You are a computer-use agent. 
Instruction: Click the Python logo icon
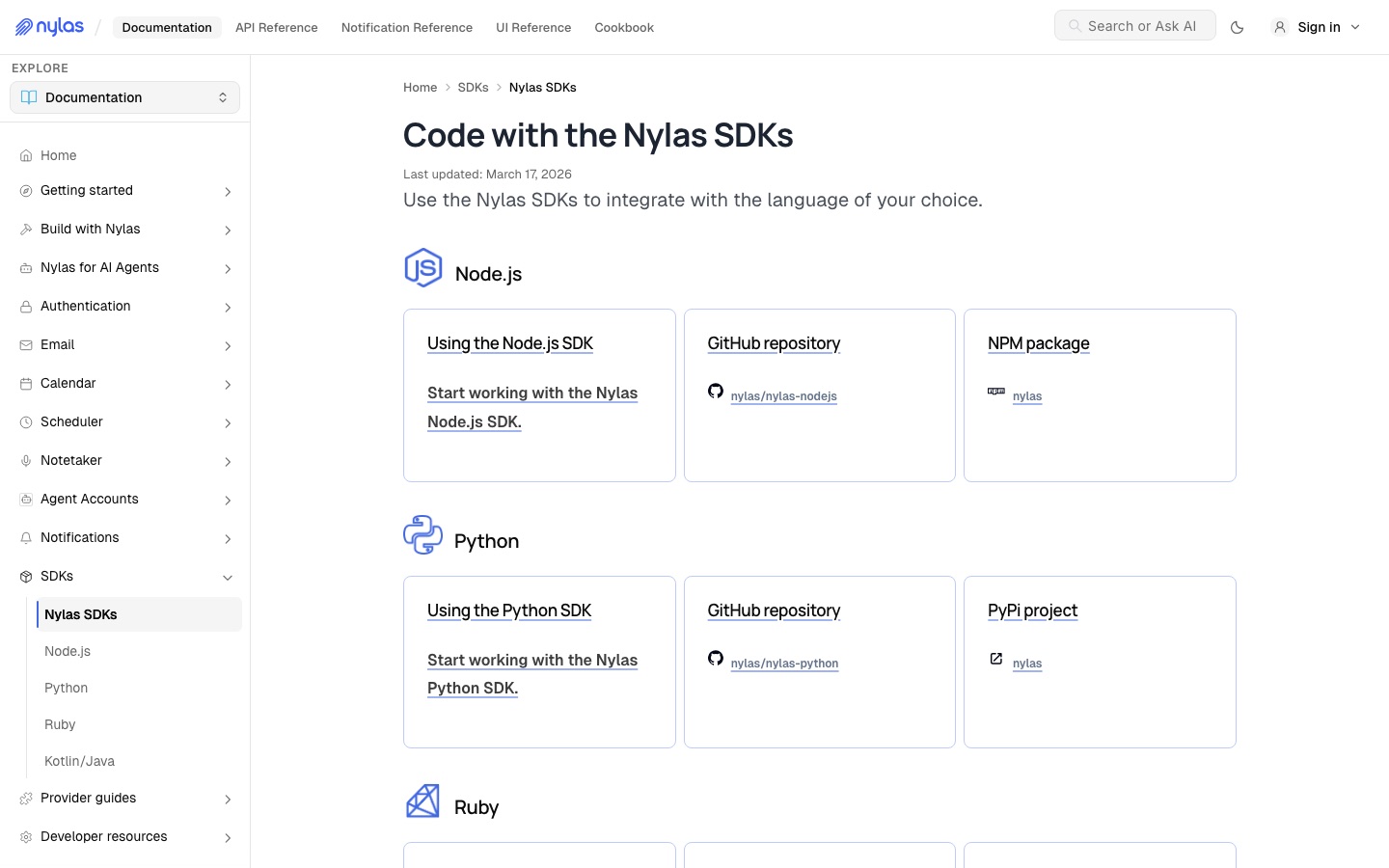click(422, 535)
